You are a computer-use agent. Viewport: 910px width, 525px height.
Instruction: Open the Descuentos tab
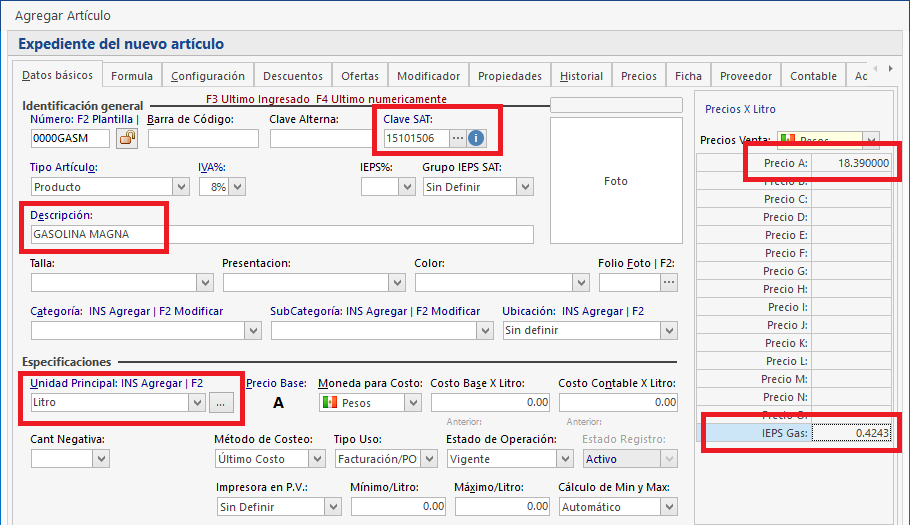click(293, 76)
